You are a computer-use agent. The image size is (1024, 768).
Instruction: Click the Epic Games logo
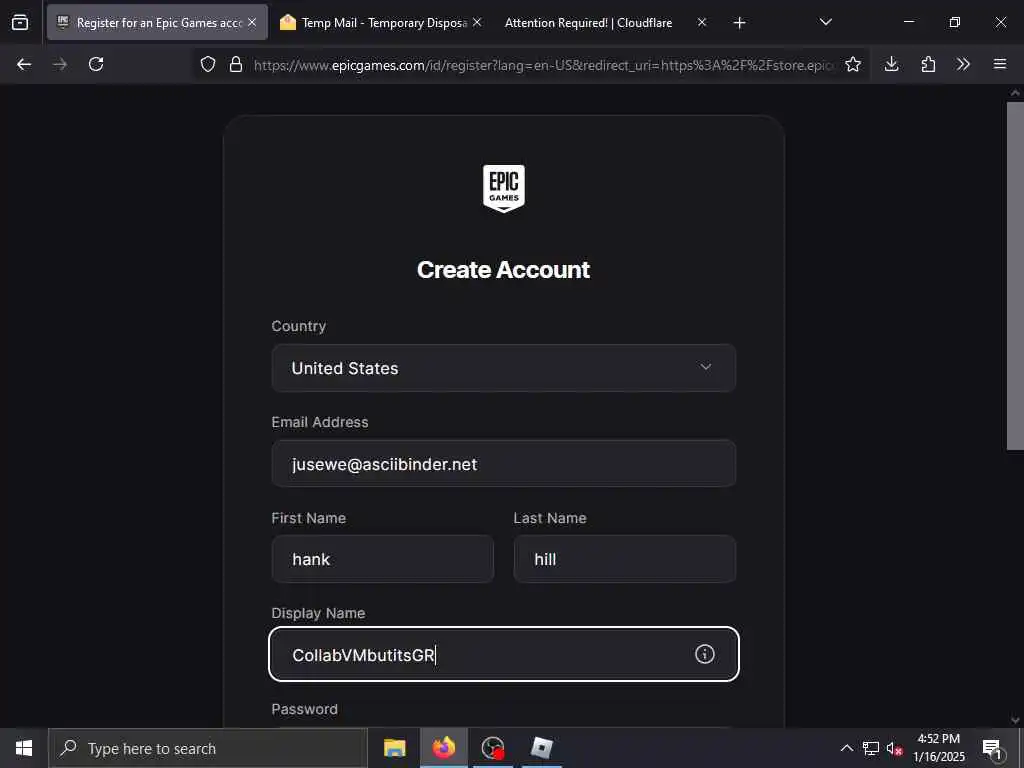click(504, 189)
